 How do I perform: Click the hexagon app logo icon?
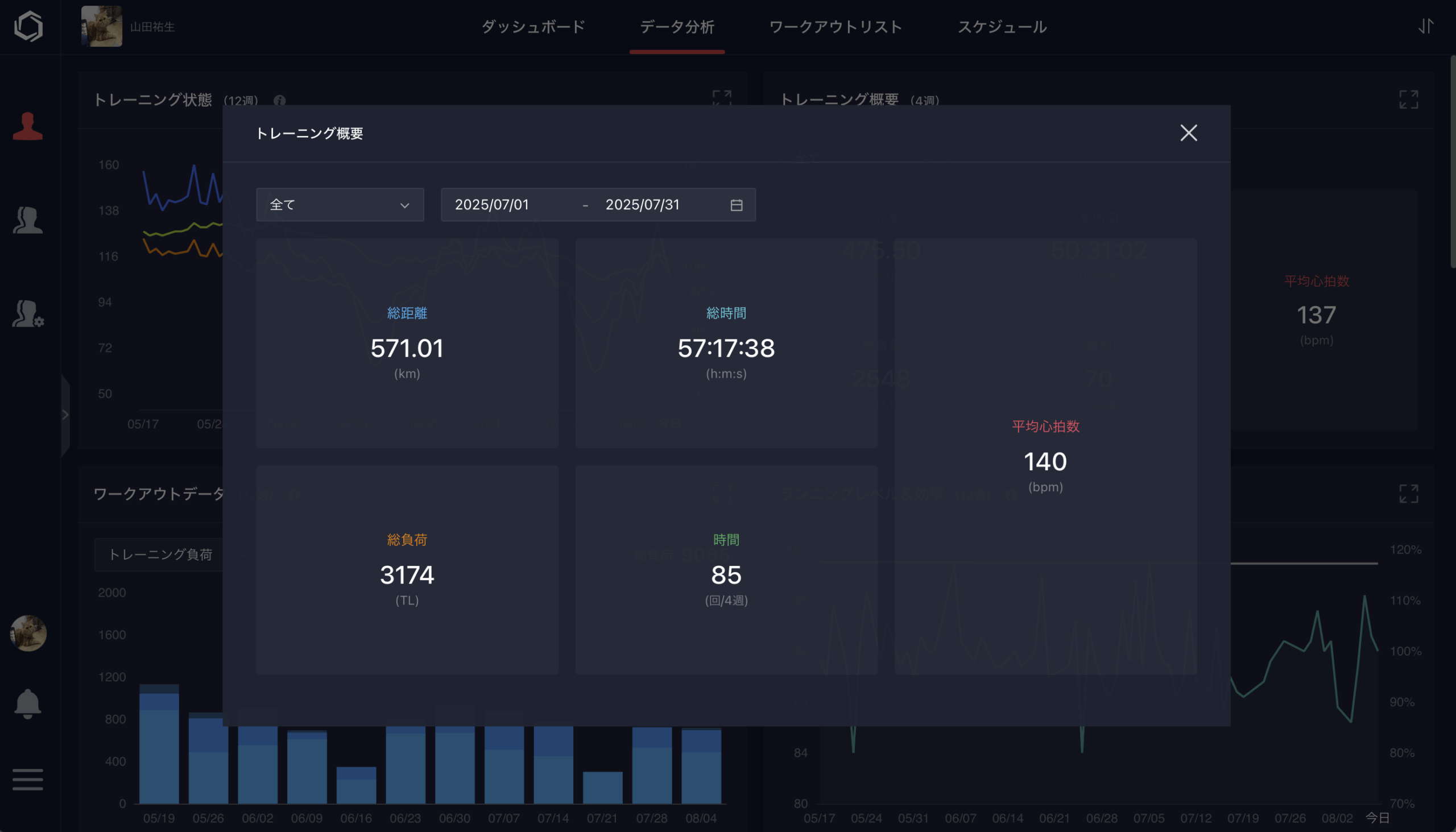tap(28, 26)
